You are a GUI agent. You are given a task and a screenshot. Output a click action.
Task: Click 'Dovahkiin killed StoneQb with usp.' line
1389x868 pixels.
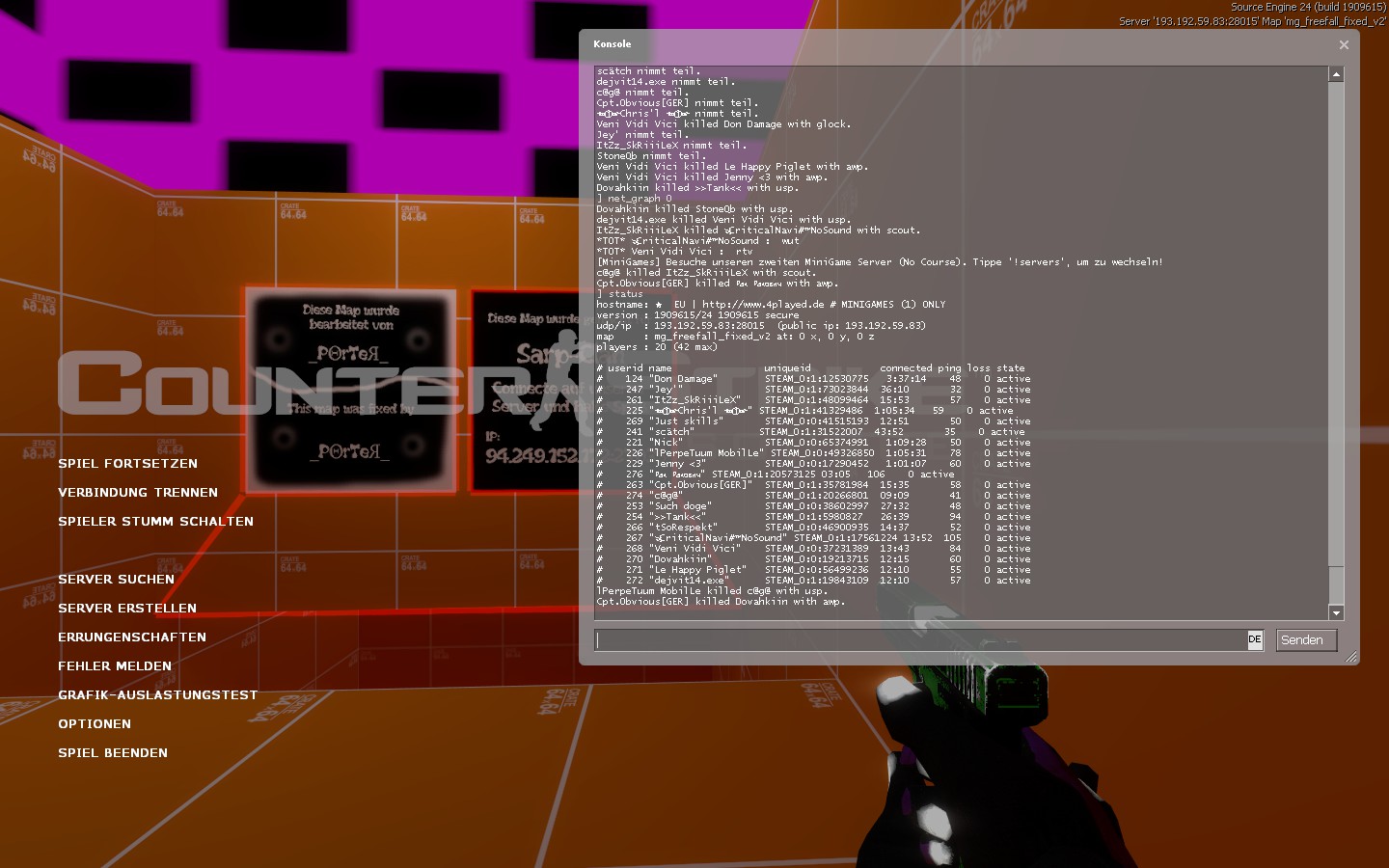point(694,209)
